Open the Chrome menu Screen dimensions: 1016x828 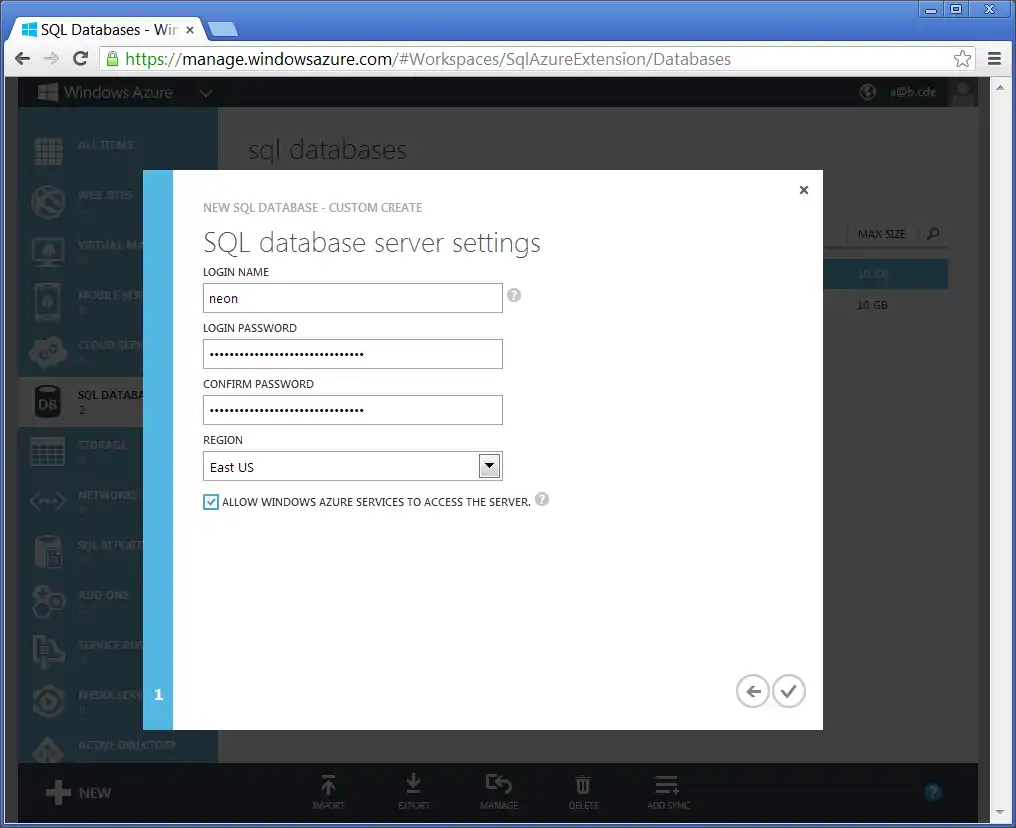[x=995, y=59]
